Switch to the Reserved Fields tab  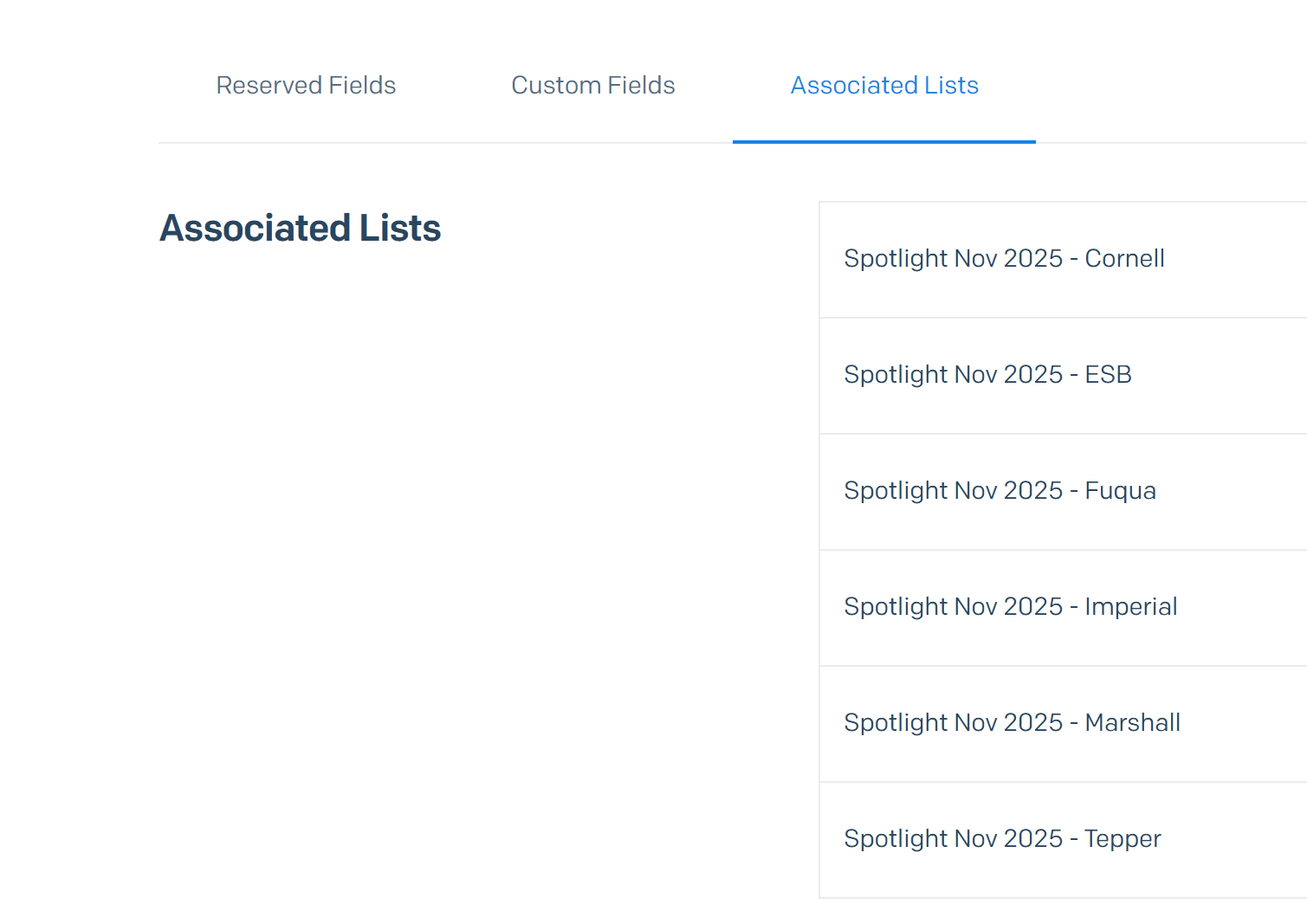pyautogui.click(x=306, y=85)
